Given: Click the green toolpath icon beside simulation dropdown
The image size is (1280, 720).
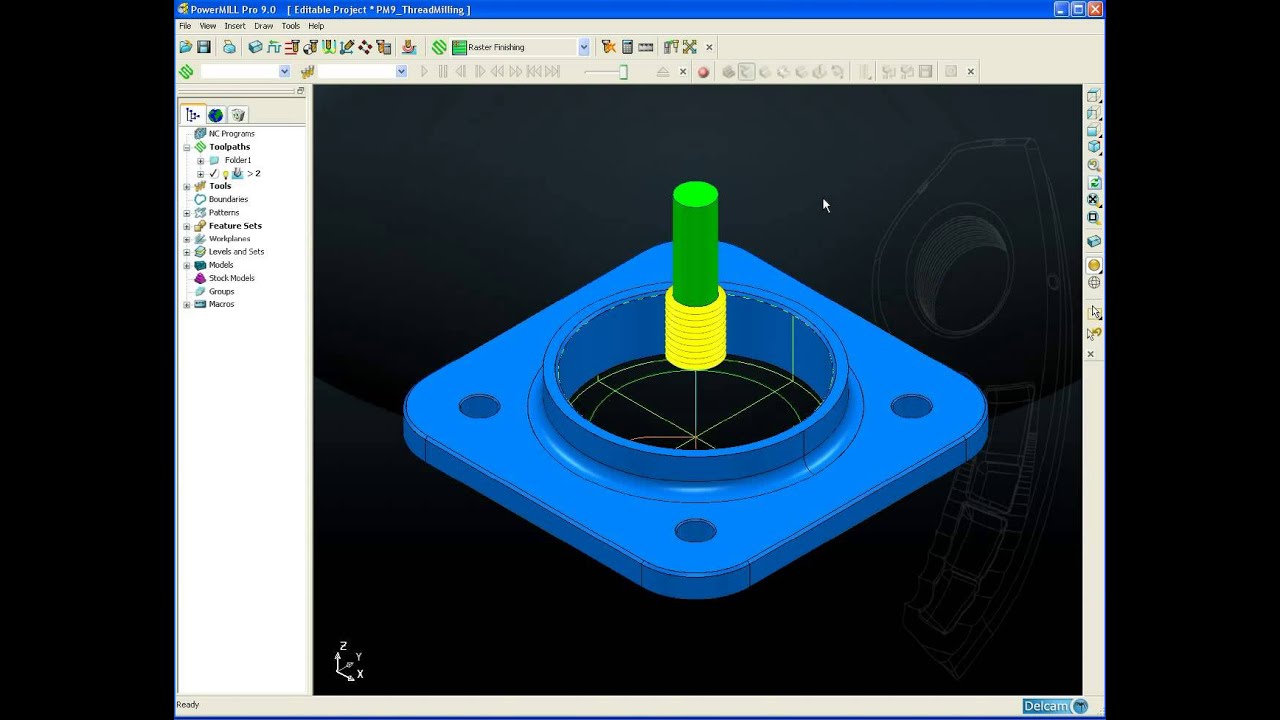Looking at the screenshot, I should (x=186, y=72).
